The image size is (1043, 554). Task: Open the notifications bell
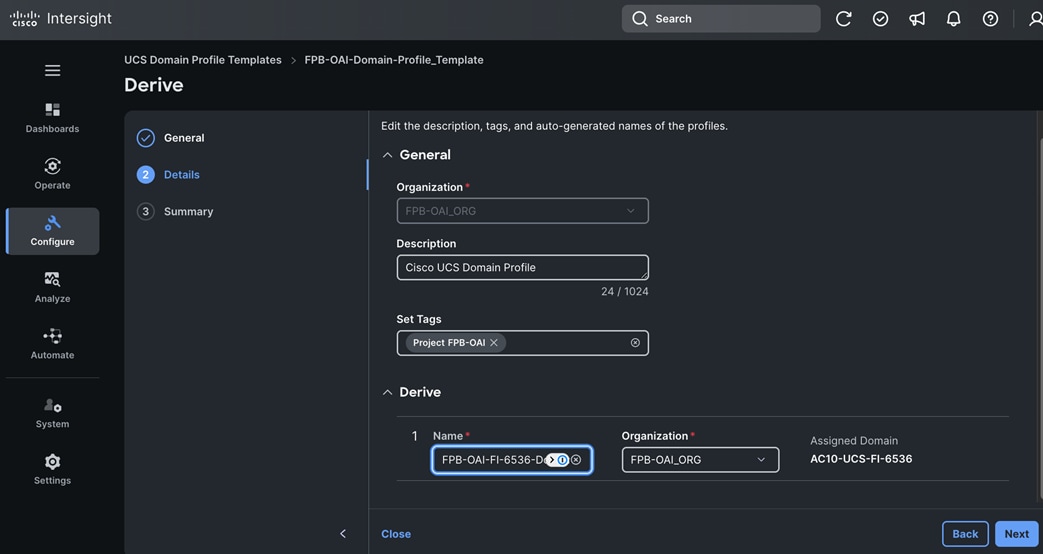click(953, 19)
